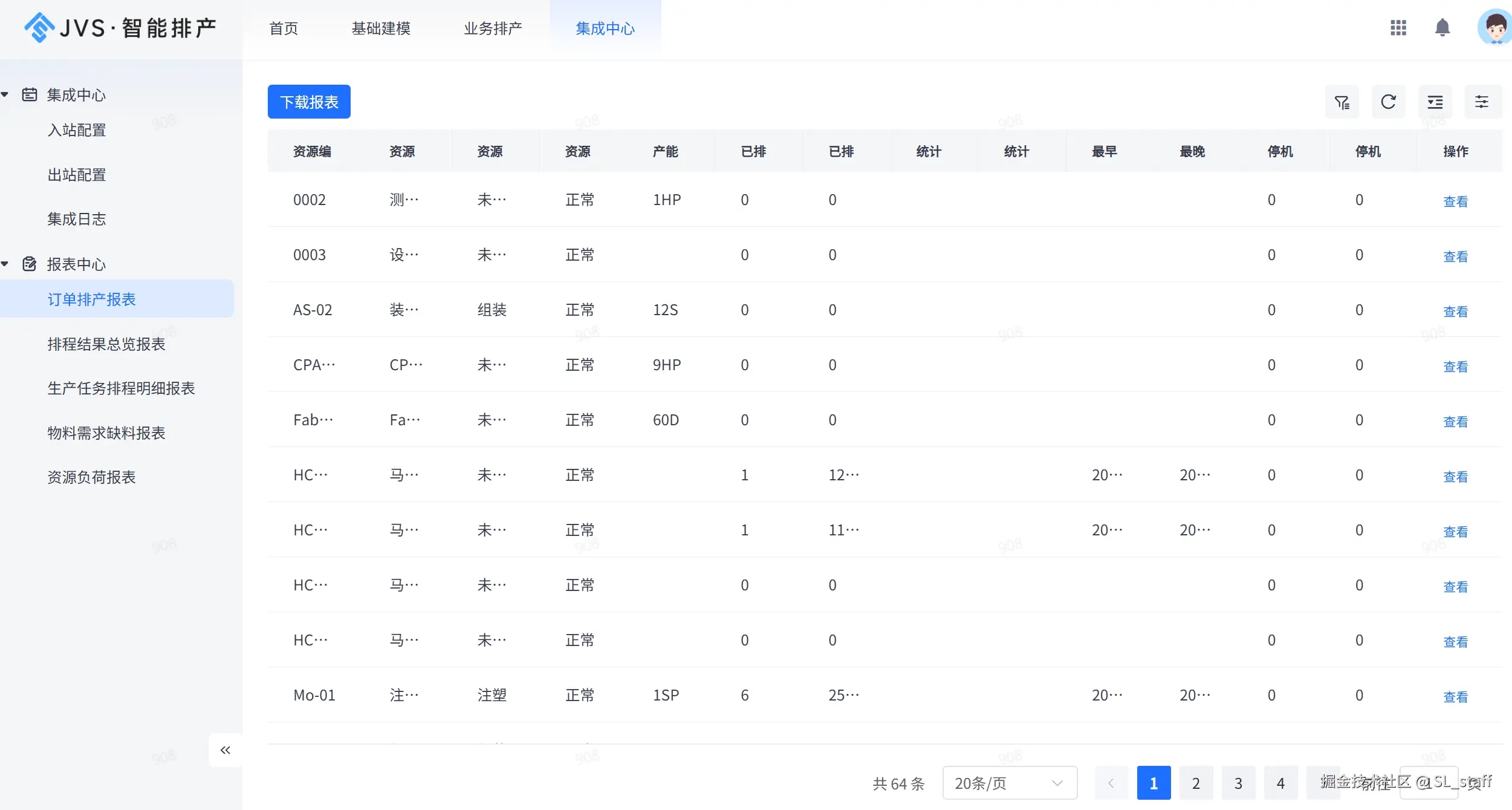Click the filter icon above table
Screen dimensions: 1512x810
1342,102
